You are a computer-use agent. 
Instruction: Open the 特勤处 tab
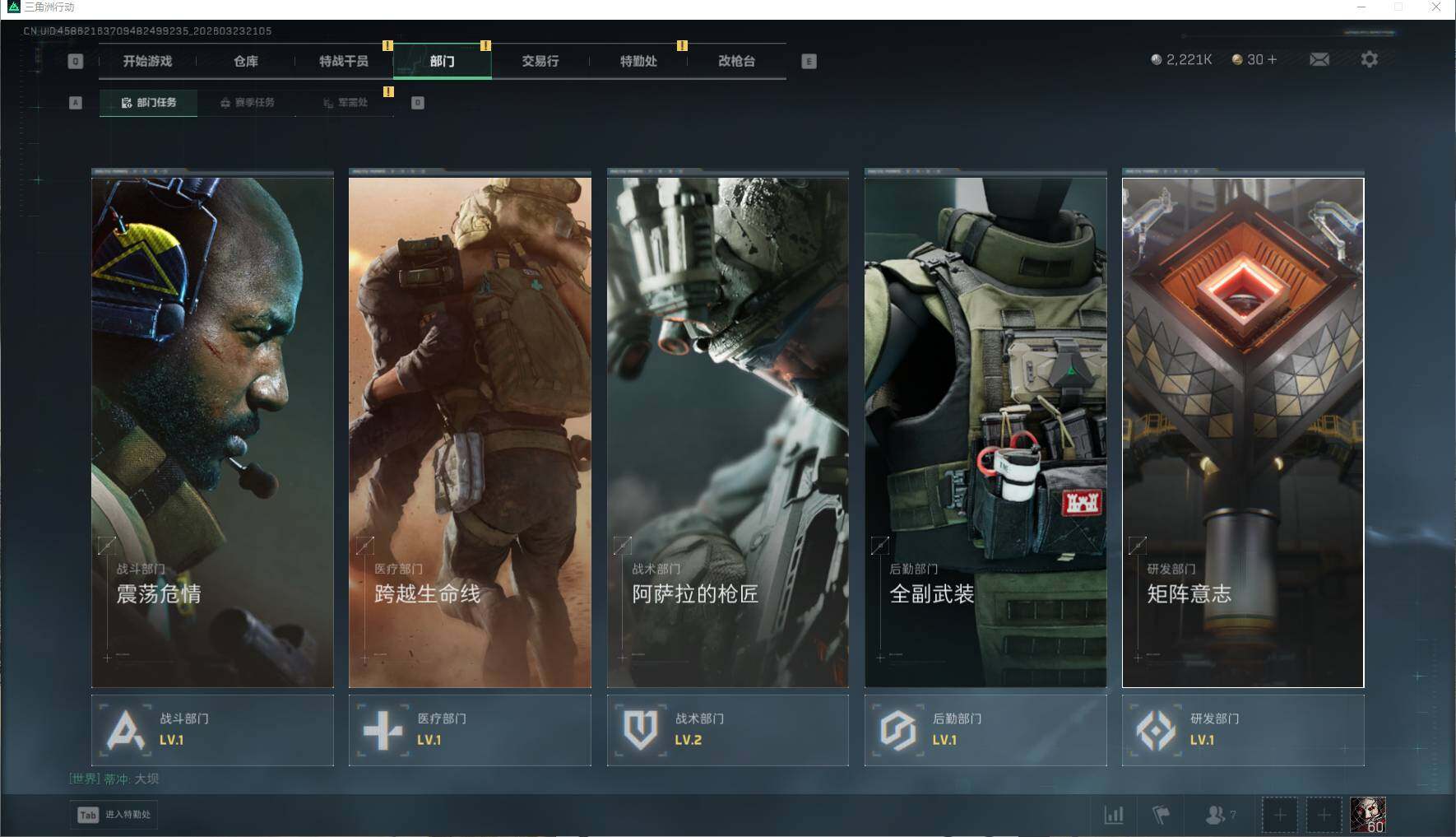pos(638,61)
